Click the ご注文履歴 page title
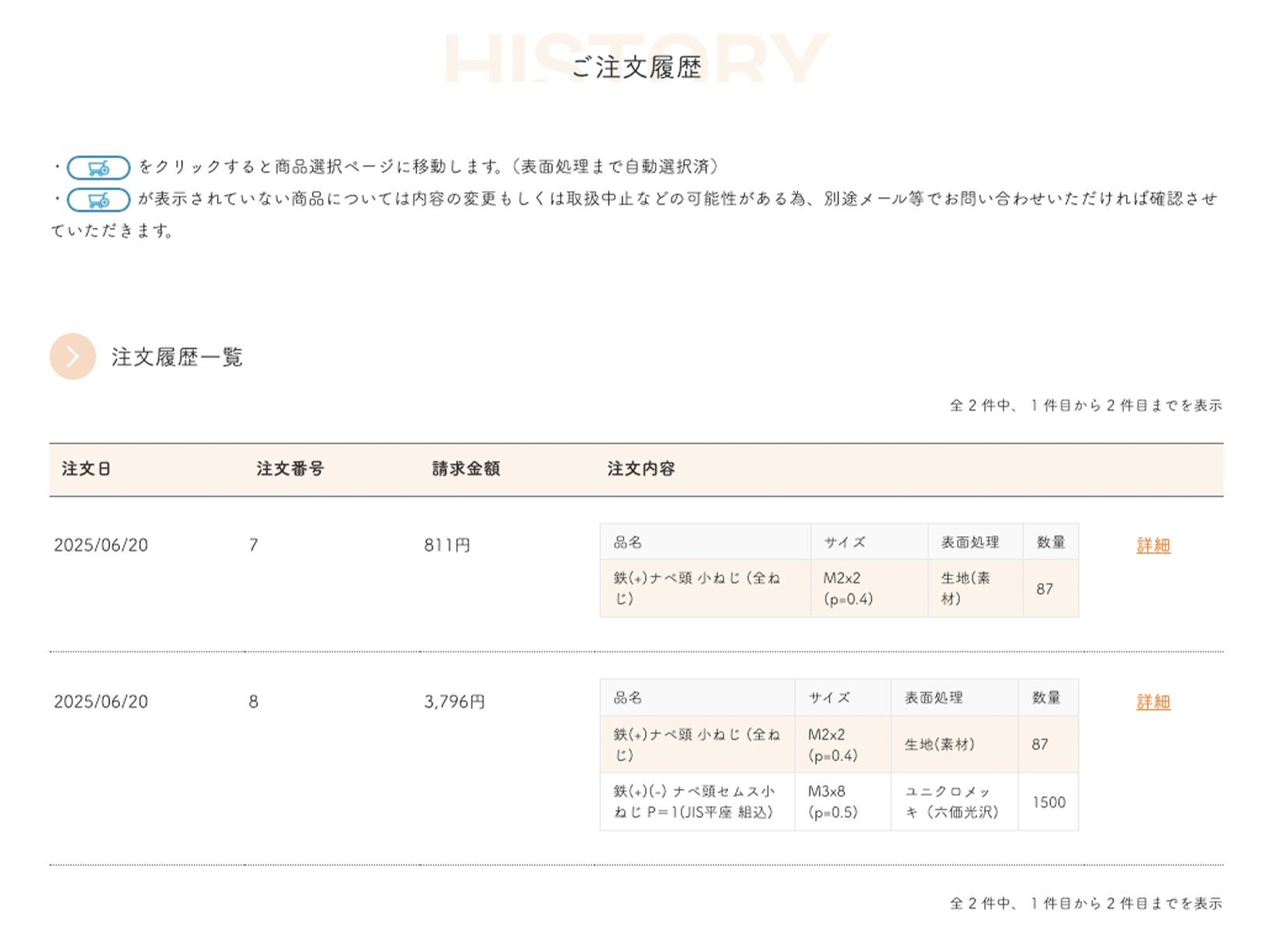 [636, 67]
